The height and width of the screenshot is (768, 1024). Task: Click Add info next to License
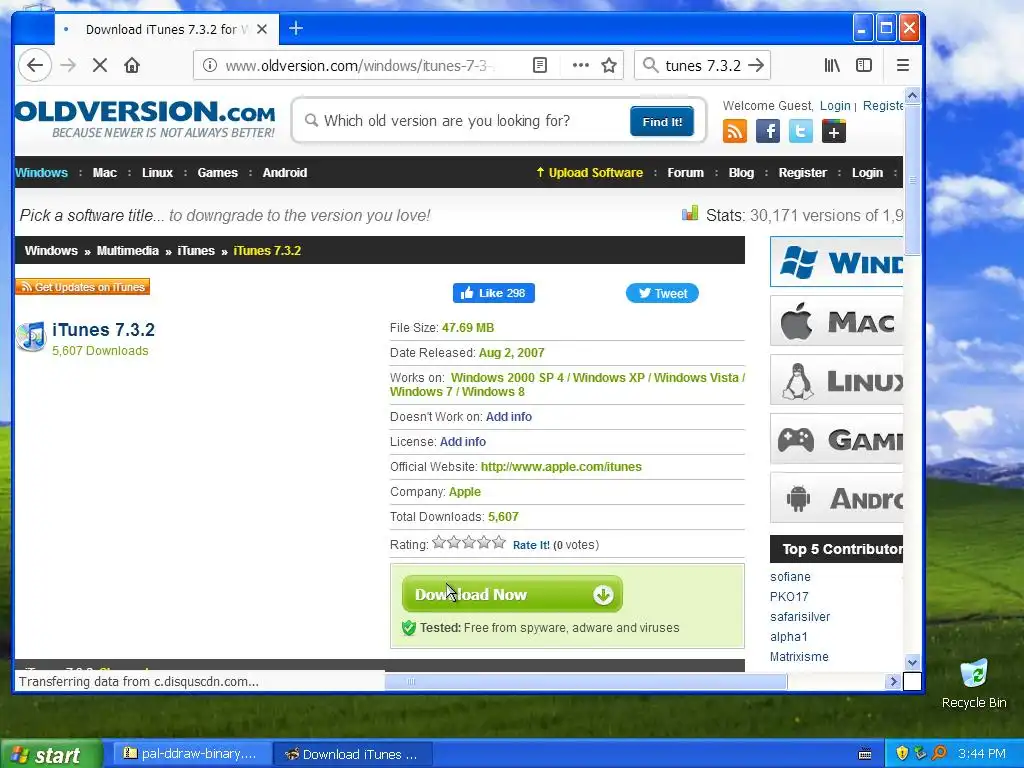(463, 442)
